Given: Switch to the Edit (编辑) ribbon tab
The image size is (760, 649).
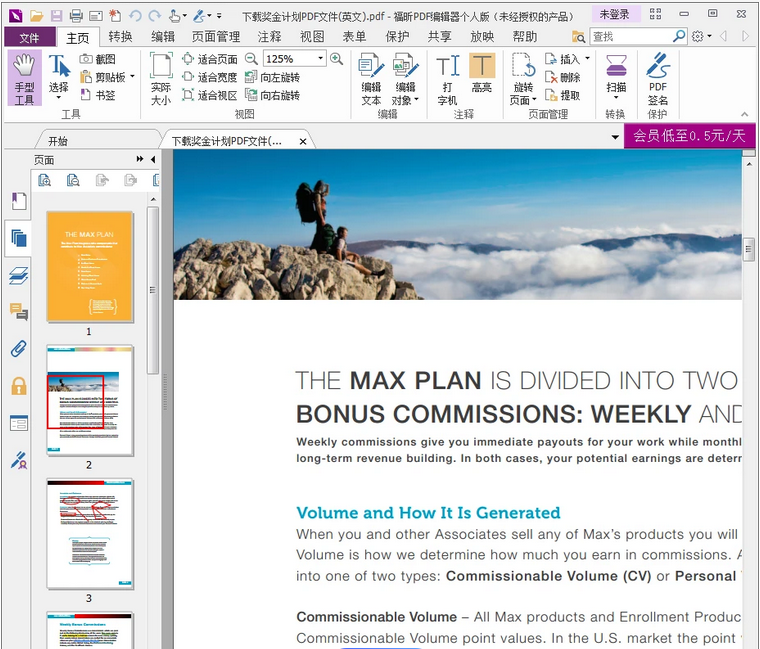Looking at the screenshot, I should pos(163,37).
